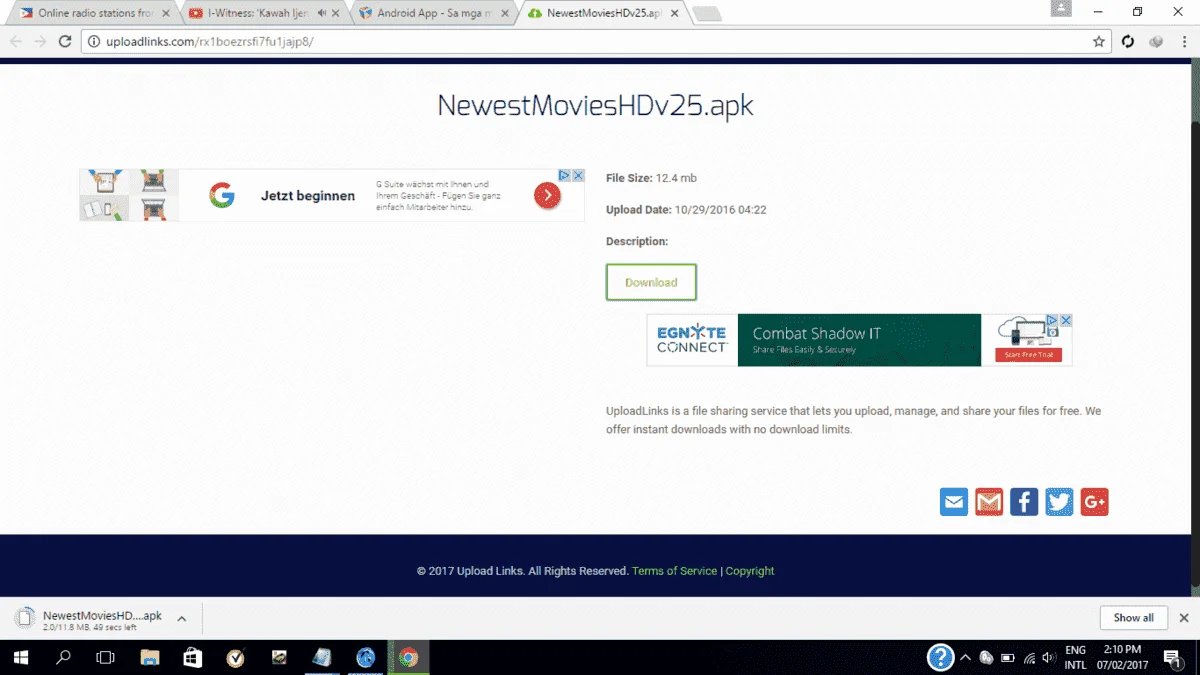This screenshot has height=675, width=1200.
Task: Click Show all downloads button
Action: 1134,618
